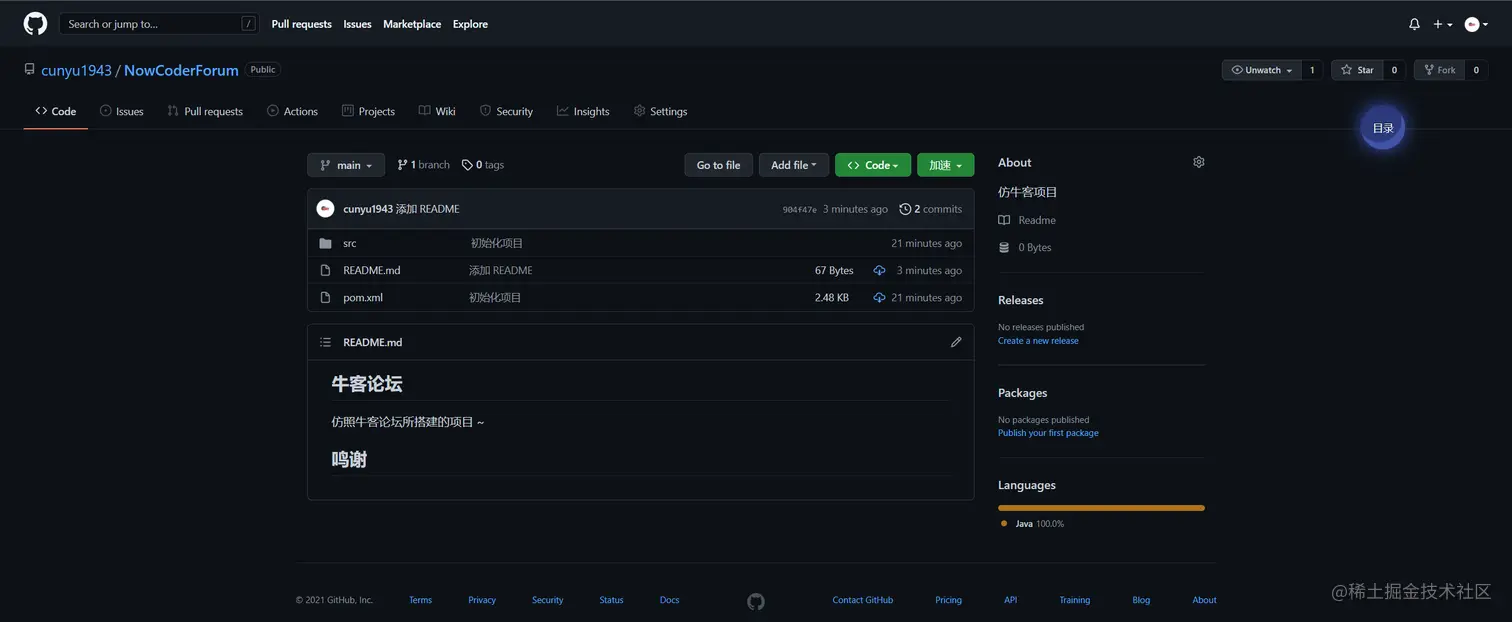Click download icon for pom.xml row
Screen dimensions: 1512x622
(879, 297)
